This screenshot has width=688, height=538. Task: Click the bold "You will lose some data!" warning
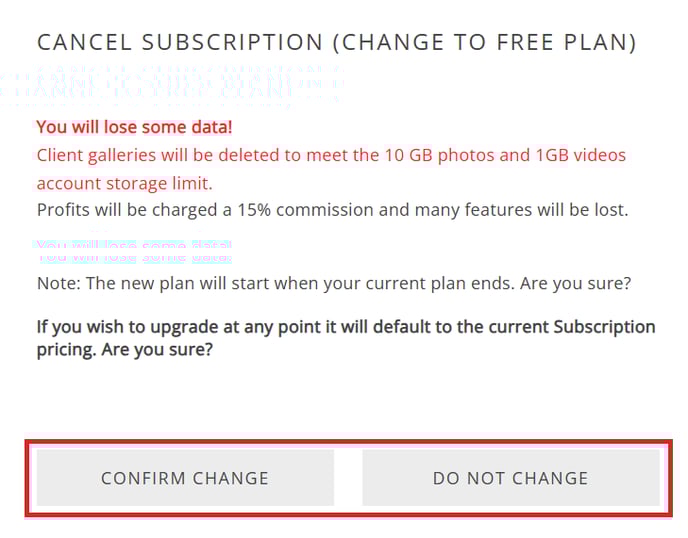point(134,127)
